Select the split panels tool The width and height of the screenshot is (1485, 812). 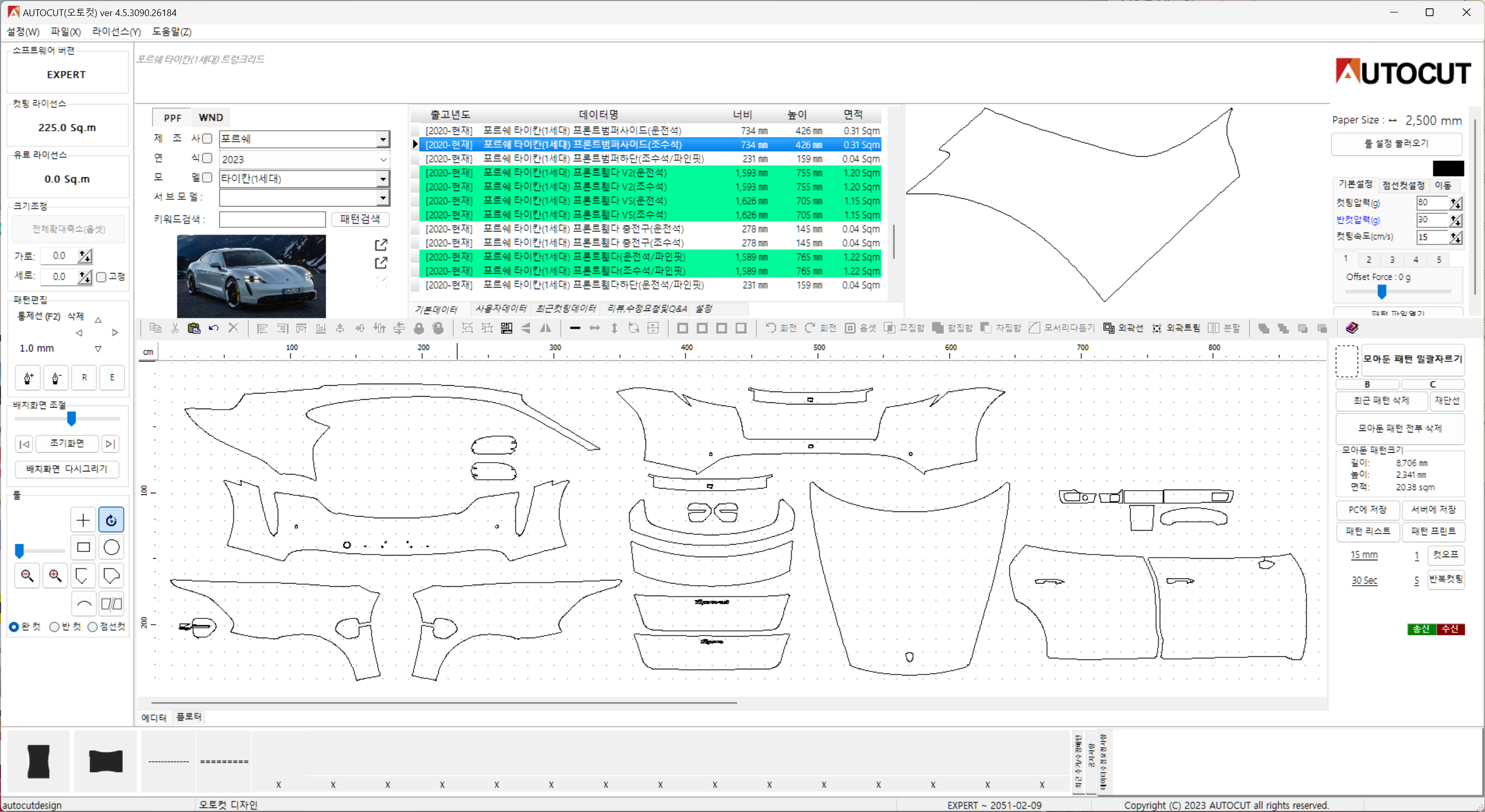click(111, 603)
